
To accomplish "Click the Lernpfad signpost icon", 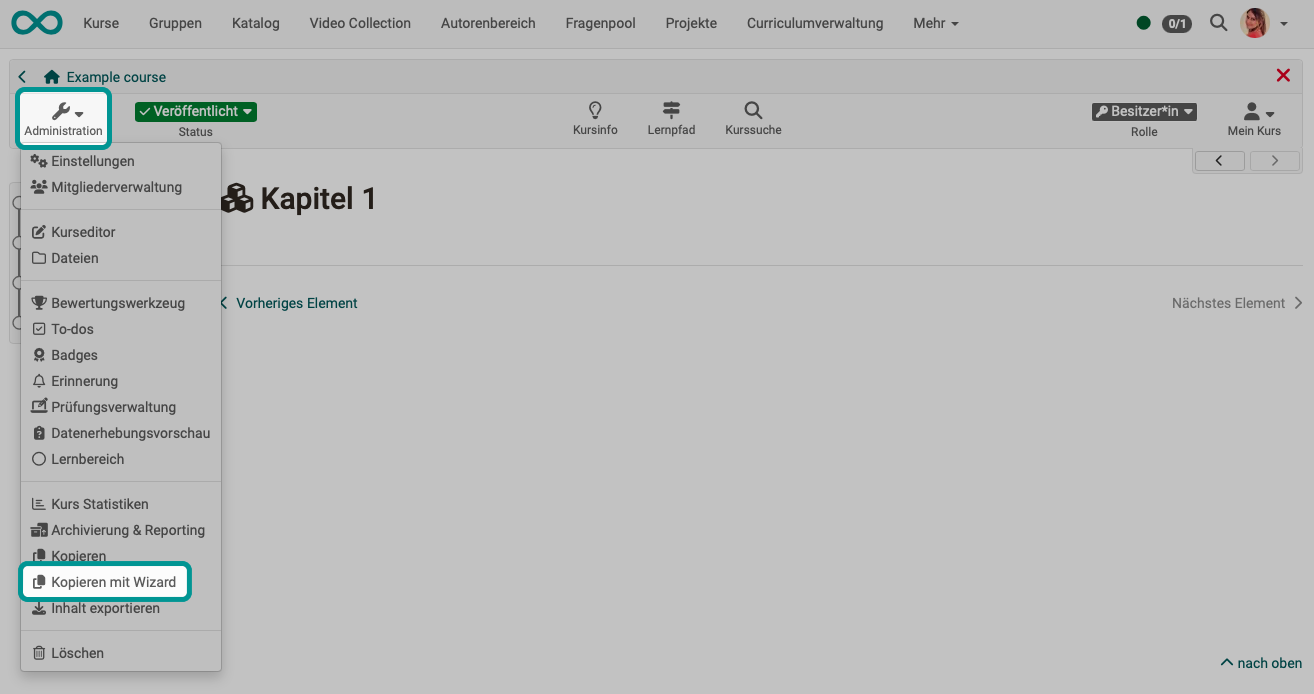I will [671, 110].
